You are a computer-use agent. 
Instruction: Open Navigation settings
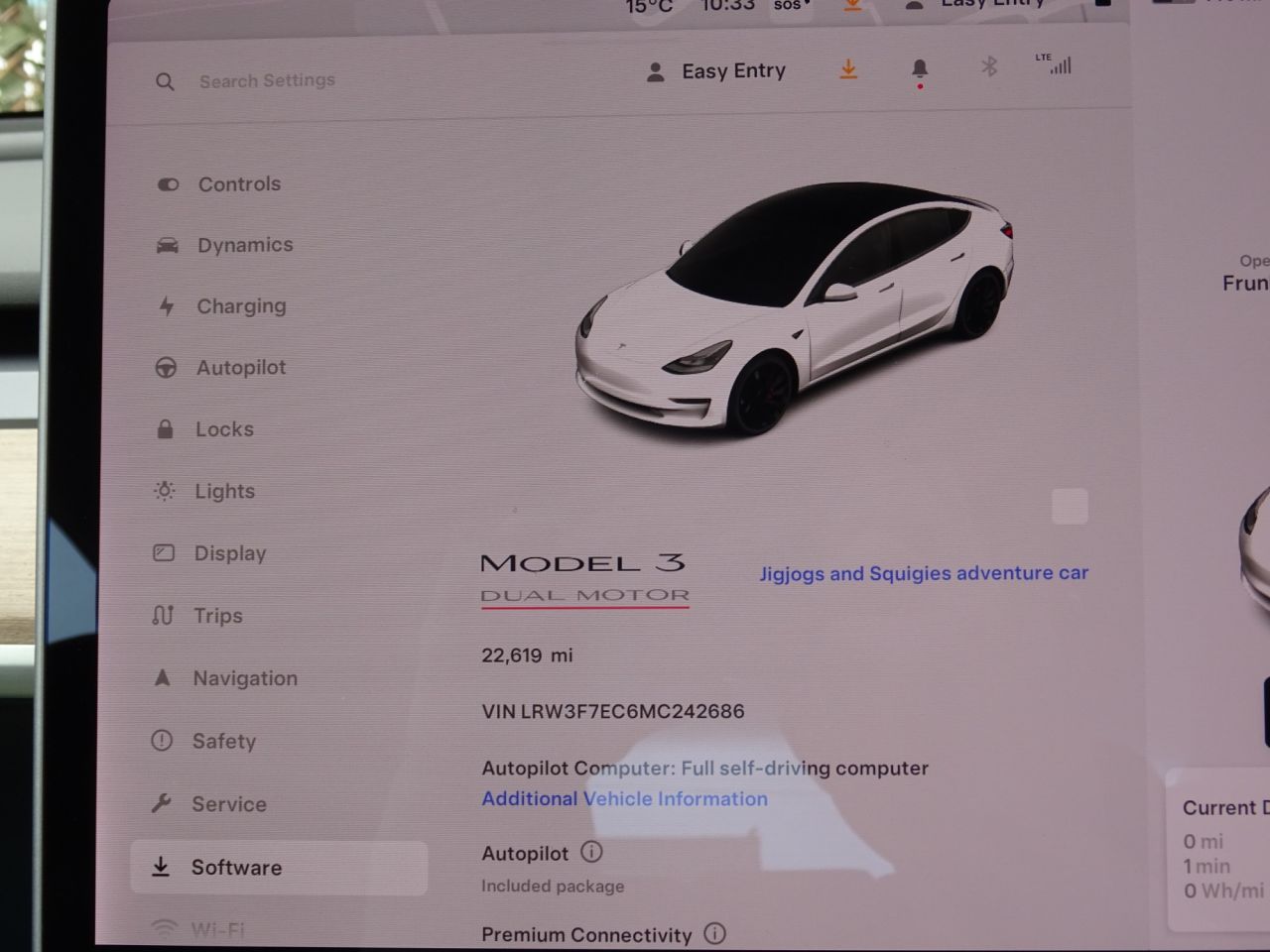[244, 678]
